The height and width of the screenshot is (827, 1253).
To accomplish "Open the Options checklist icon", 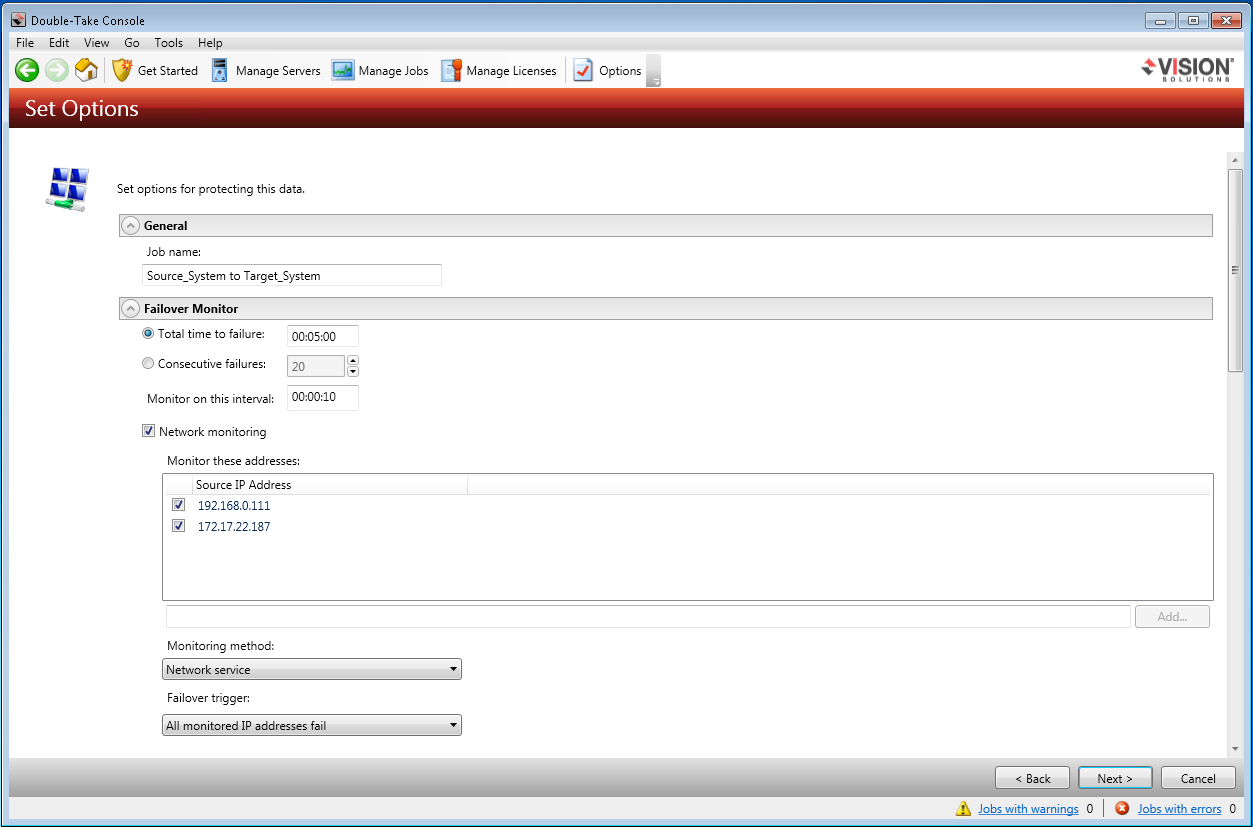I will (583, 70).
